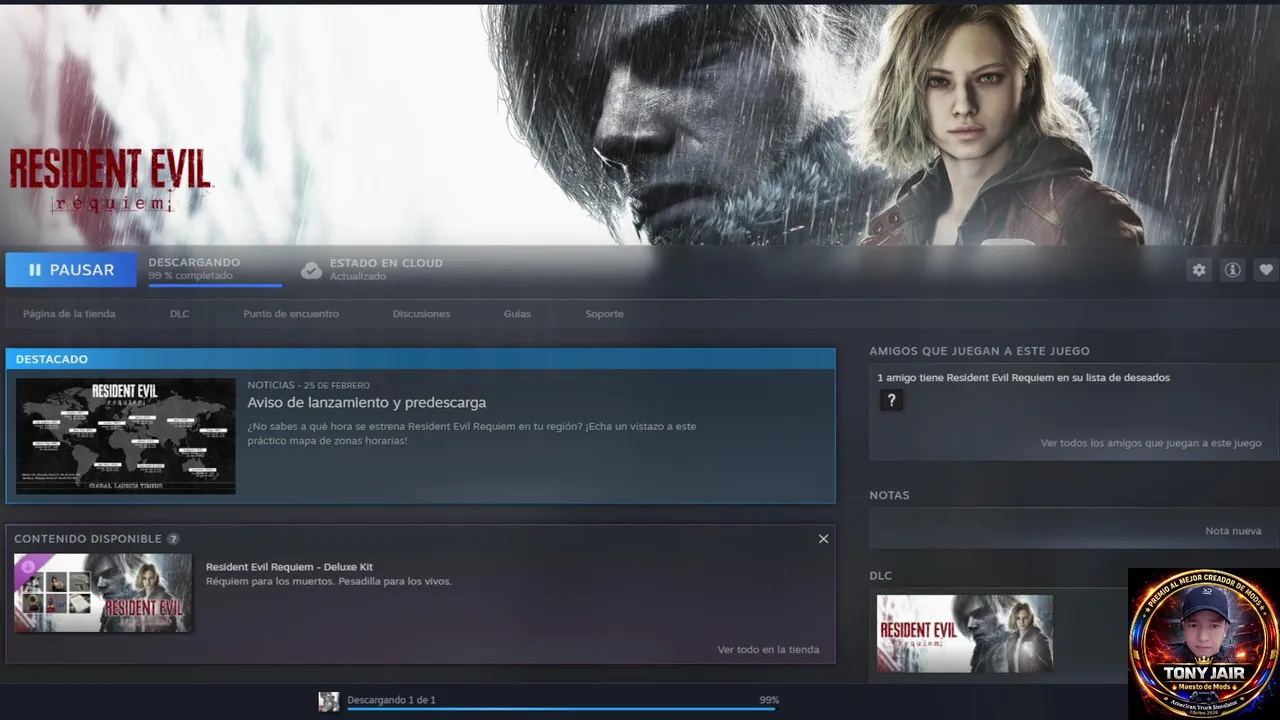Click the 99% label in bottom bar

tap(769, 700)
